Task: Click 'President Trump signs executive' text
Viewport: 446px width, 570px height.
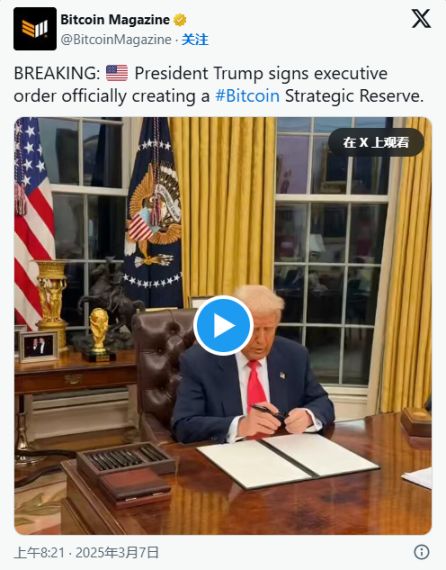Action: click(x=261, y=73)
